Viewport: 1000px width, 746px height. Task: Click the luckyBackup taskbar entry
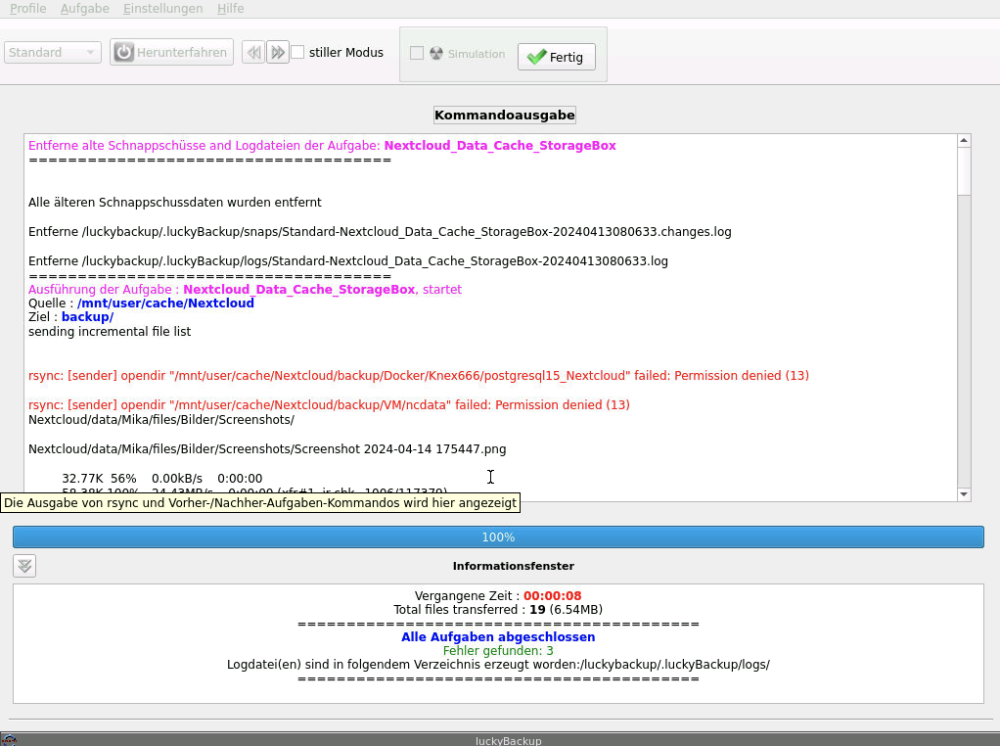[x=508, y=740]
